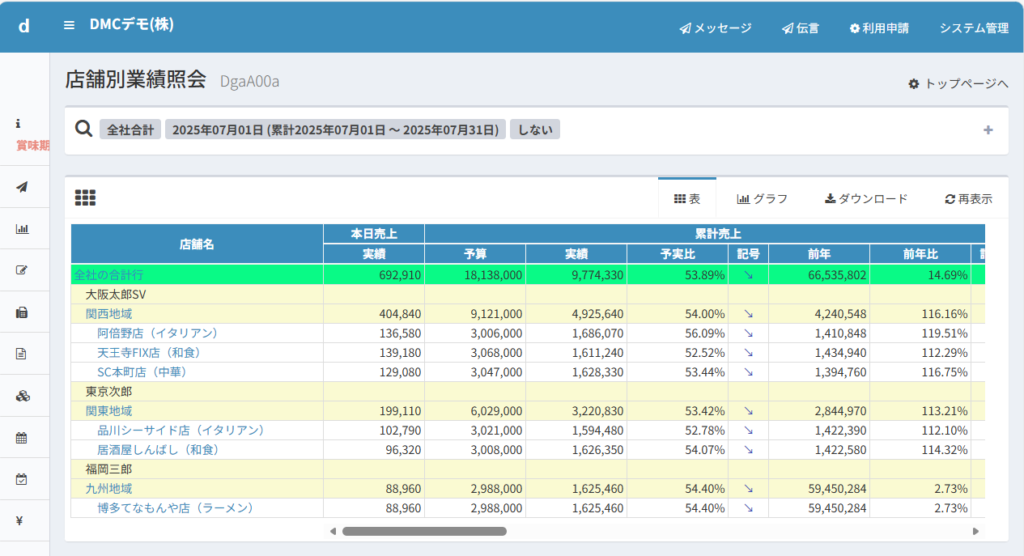
Task: Open the 阿倍野店（イタリアン） store link
Action: pyautogui.click(x=157, y=333)
